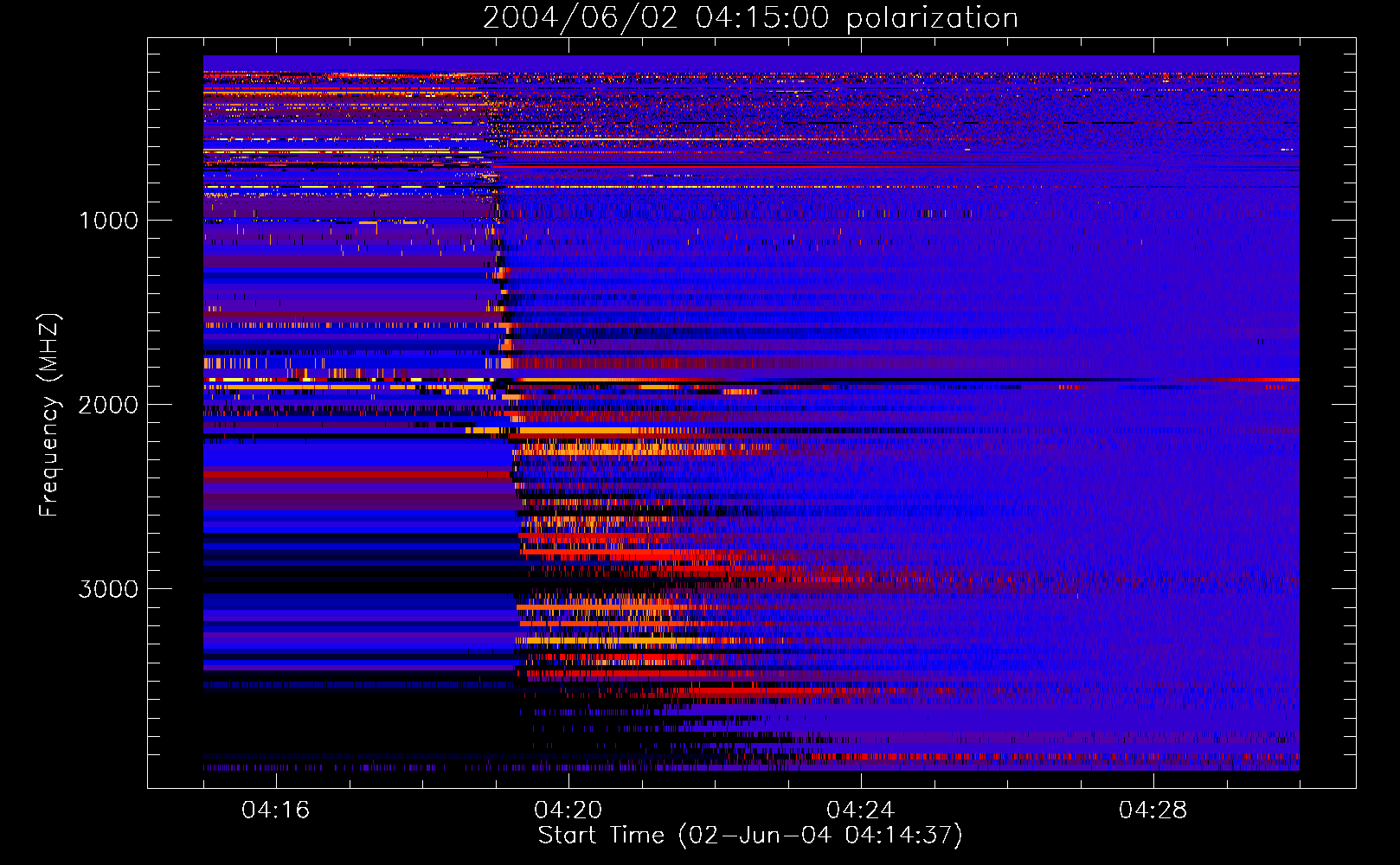This screenshot has height=865, width=1400.
Task: Click the 1000 frequency tick label
Action: point(109,221)
